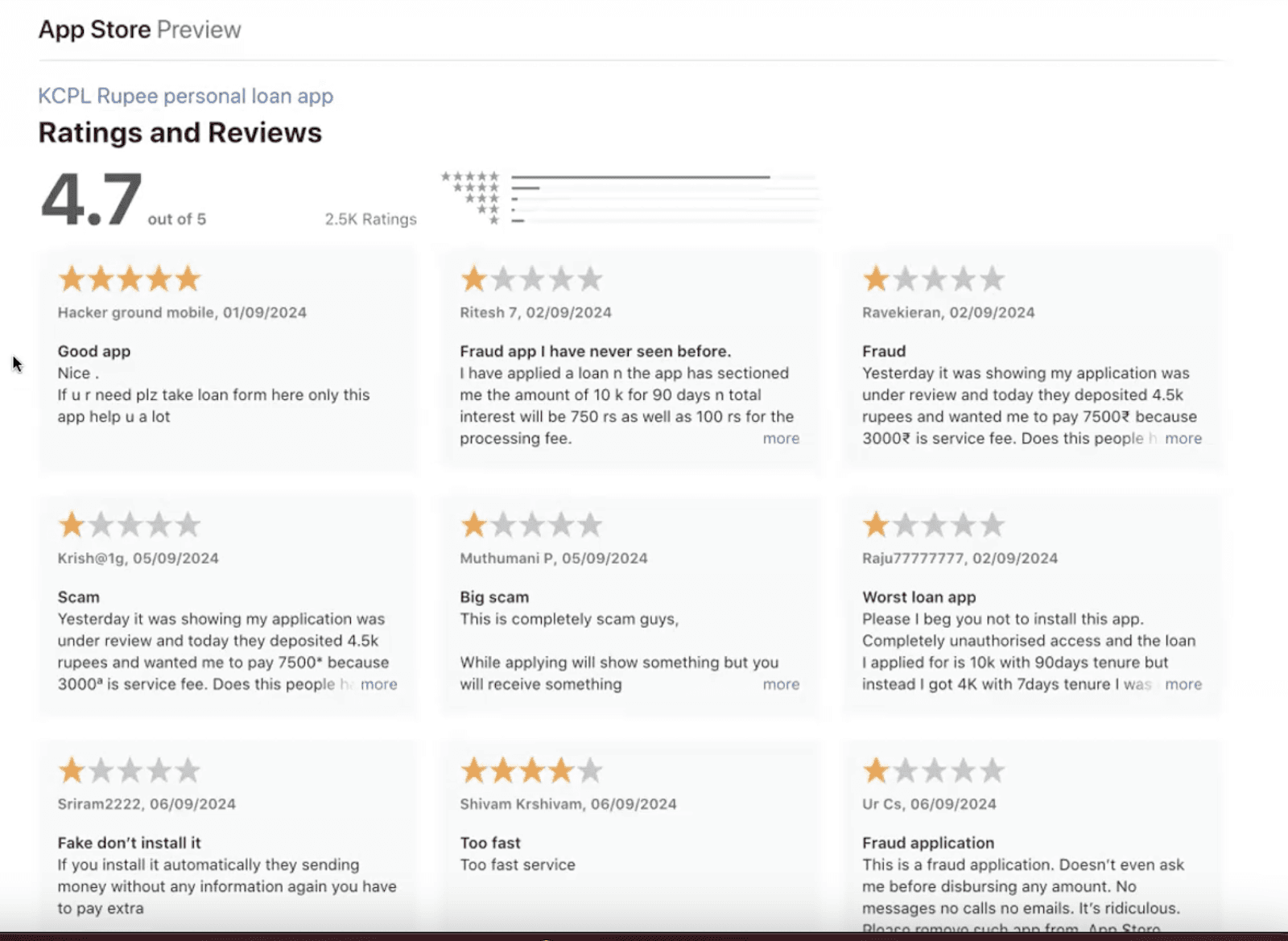Viewport: 1288px width, 941px height.
Task: Expand Krish@1g's Scam review with more
Action: click(378, 684)
